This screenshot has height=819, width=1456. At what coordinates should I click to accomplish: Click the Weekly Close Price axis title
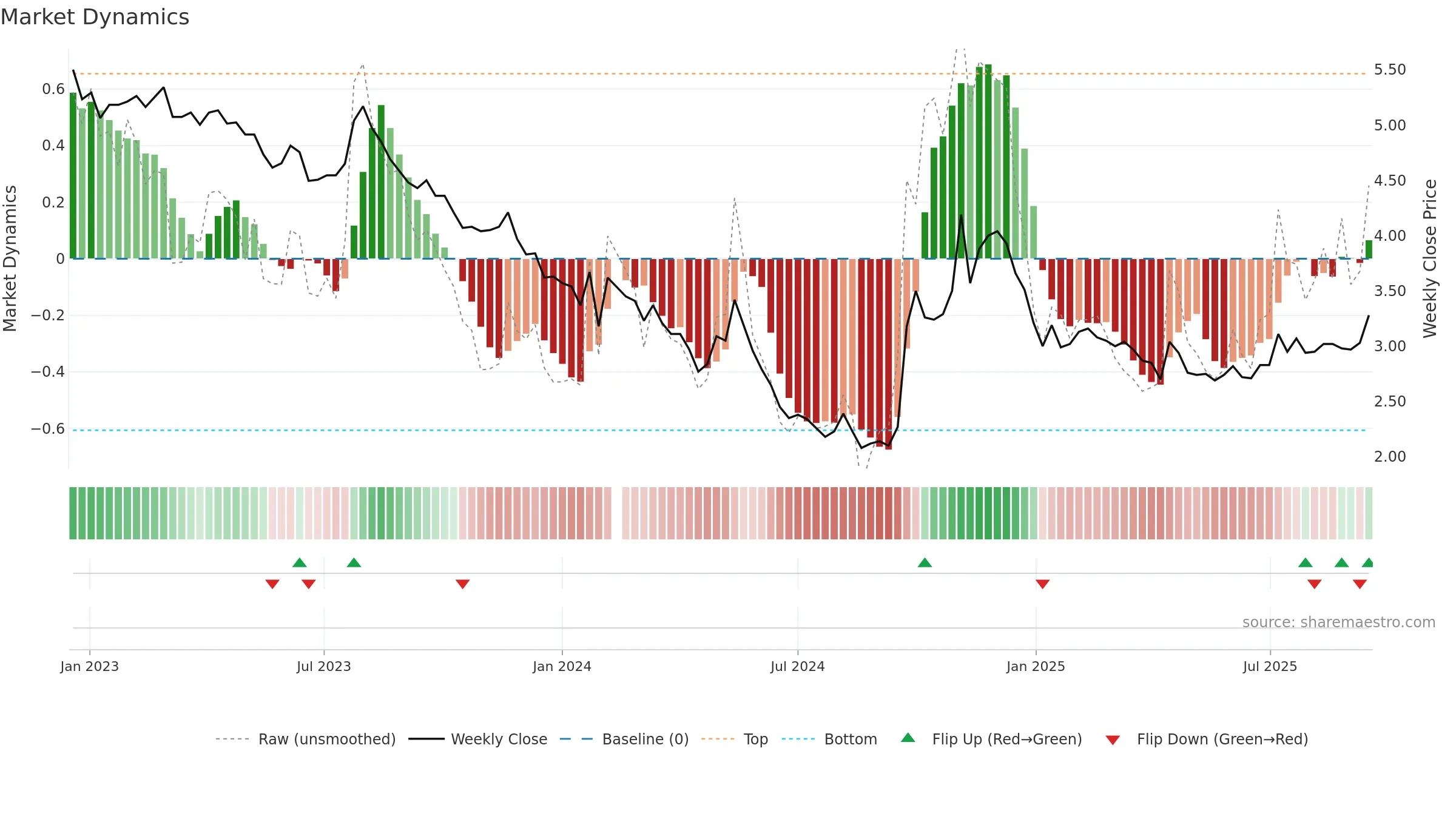coord(1430,258)
